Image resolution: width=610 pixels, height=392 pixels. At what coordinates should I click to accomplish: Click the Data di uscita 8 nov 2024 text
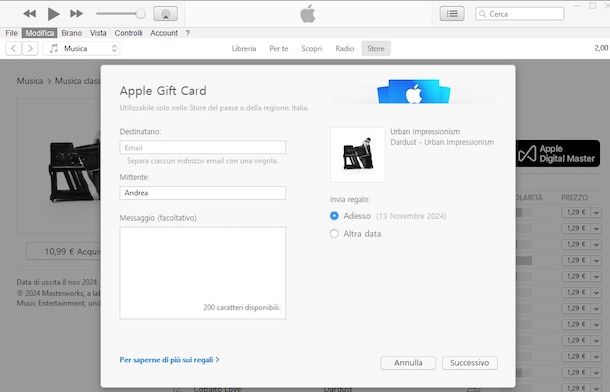57,282
